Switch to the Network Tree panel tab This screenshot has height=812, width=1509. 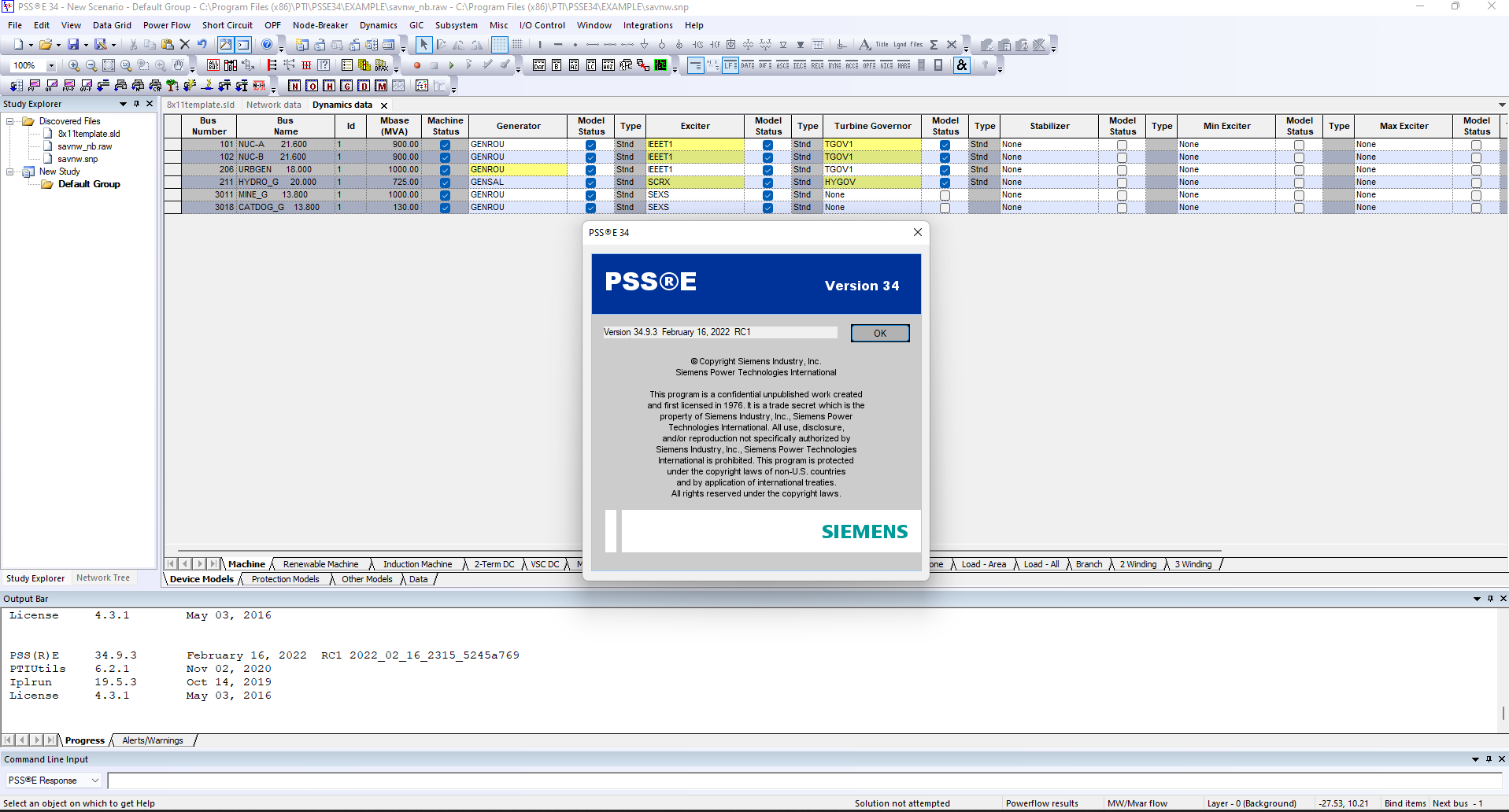(103, 578)
